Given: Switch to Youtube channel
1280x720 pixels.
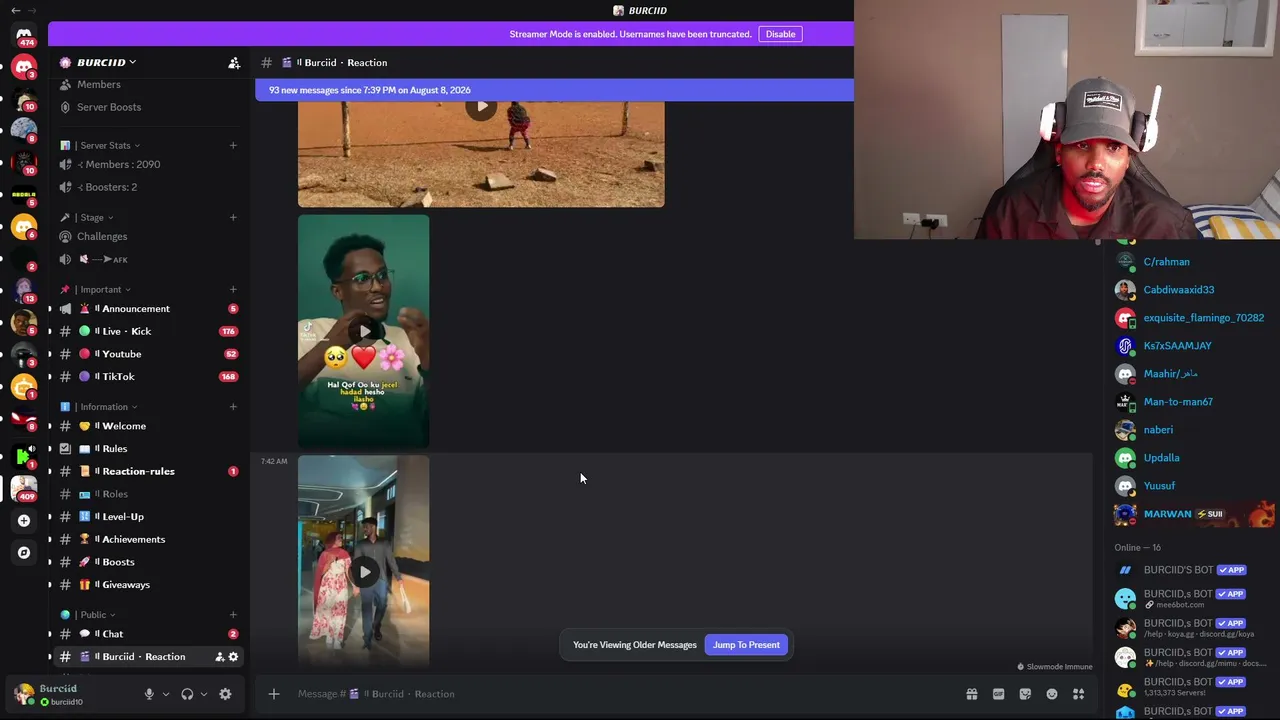Looking at the screenshot, I should [x=148, y=354].
